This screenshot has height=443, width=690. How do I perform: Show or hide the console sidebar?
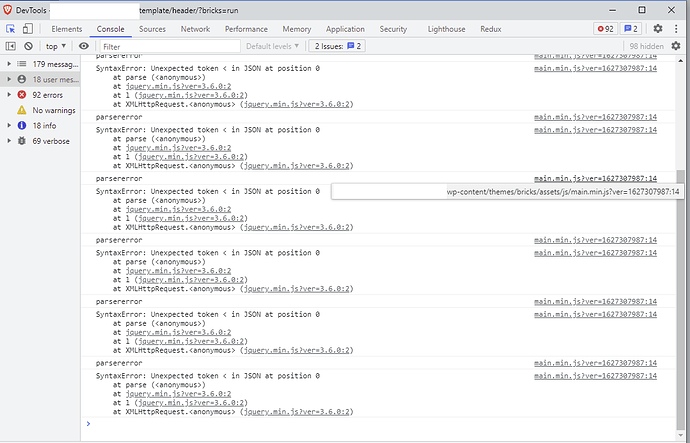[11, 46]
